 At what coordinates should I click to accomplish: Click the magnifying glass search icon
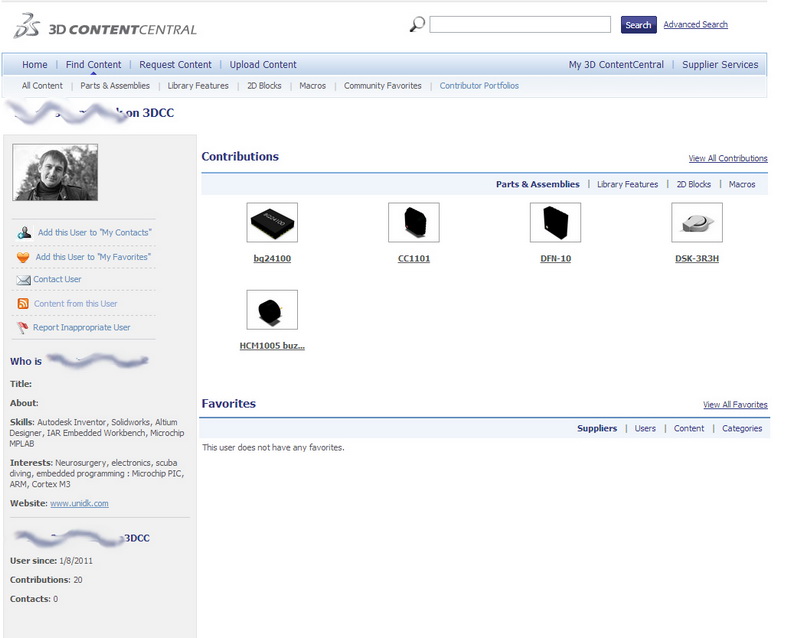(x=417, y=24)
